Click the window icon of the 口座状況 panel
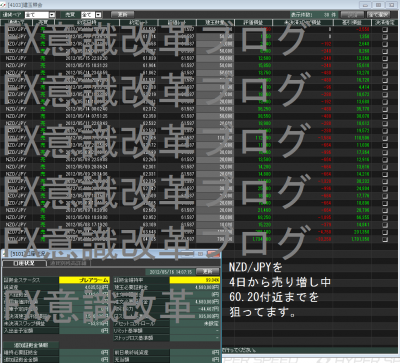Image resolution: width=400 pixels, height=363 pixels. [x=6, y=254]
